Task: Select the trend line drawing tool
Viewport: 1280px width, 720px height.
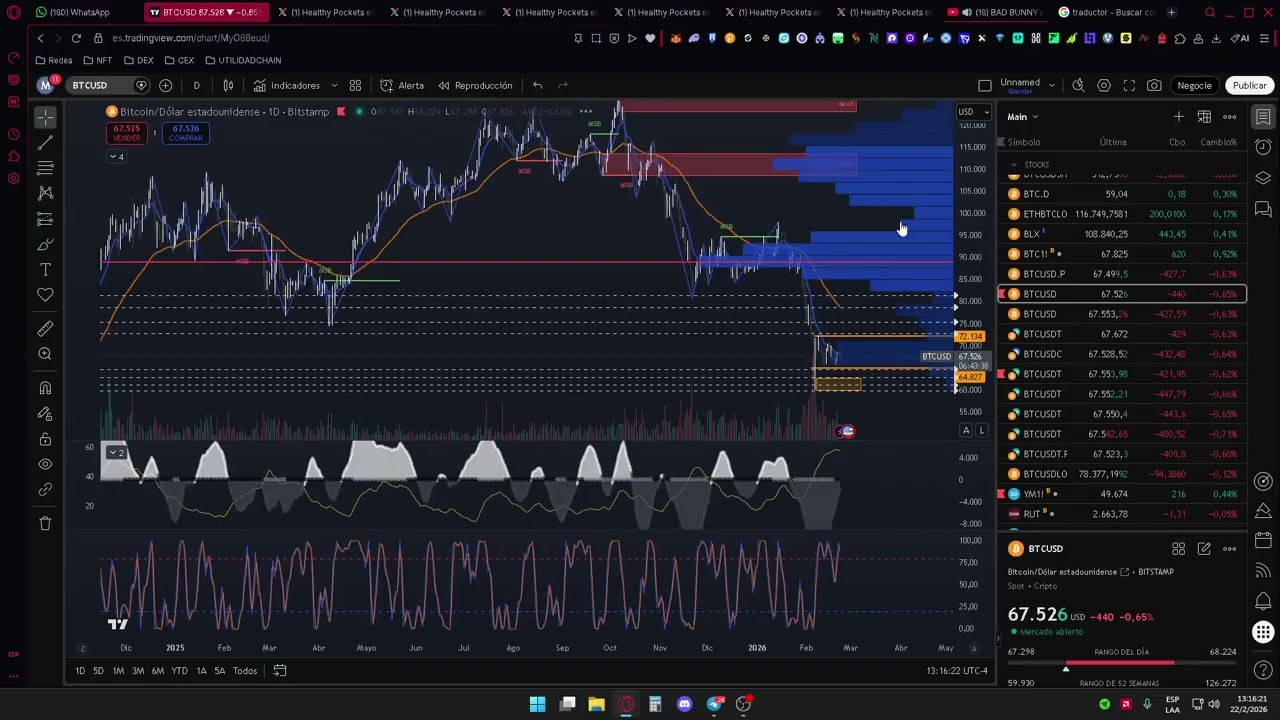Action: tap(45, 143)
